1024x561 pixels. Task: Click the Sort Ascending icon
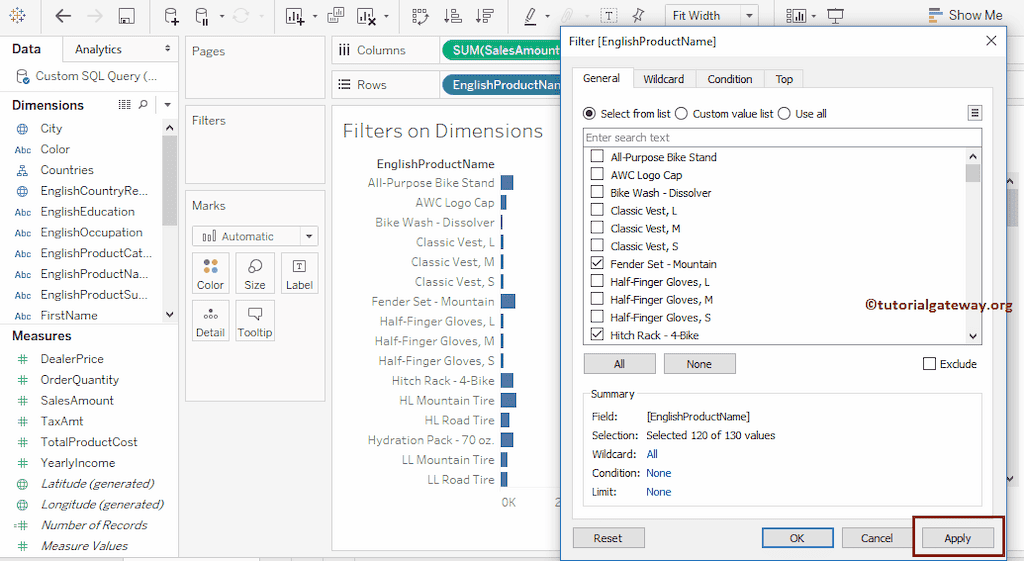(x=453, y=16)
